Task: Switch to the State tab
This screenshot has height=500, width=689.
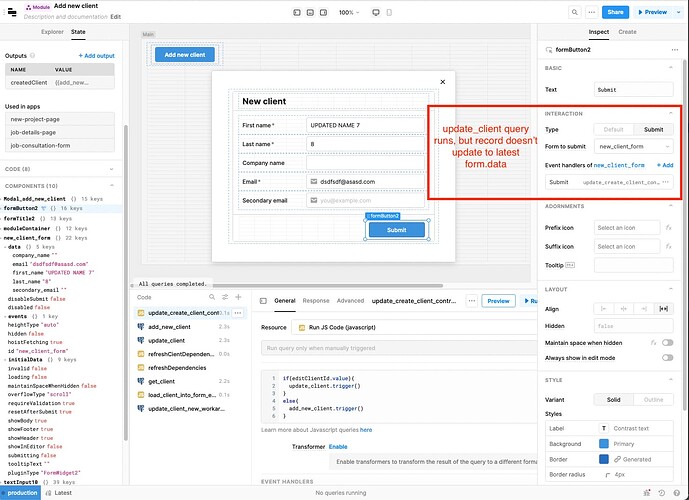Action: [x=78, y=32]
